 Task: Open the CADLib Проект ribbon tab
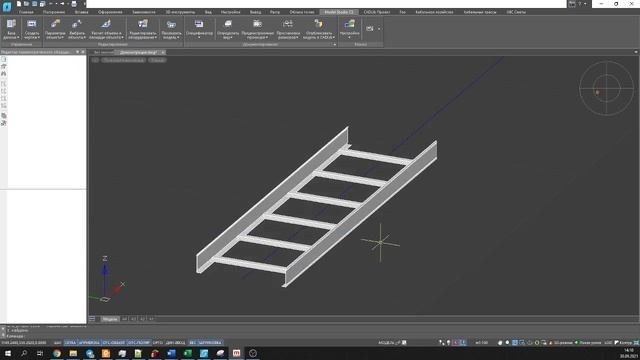[377, 12]
